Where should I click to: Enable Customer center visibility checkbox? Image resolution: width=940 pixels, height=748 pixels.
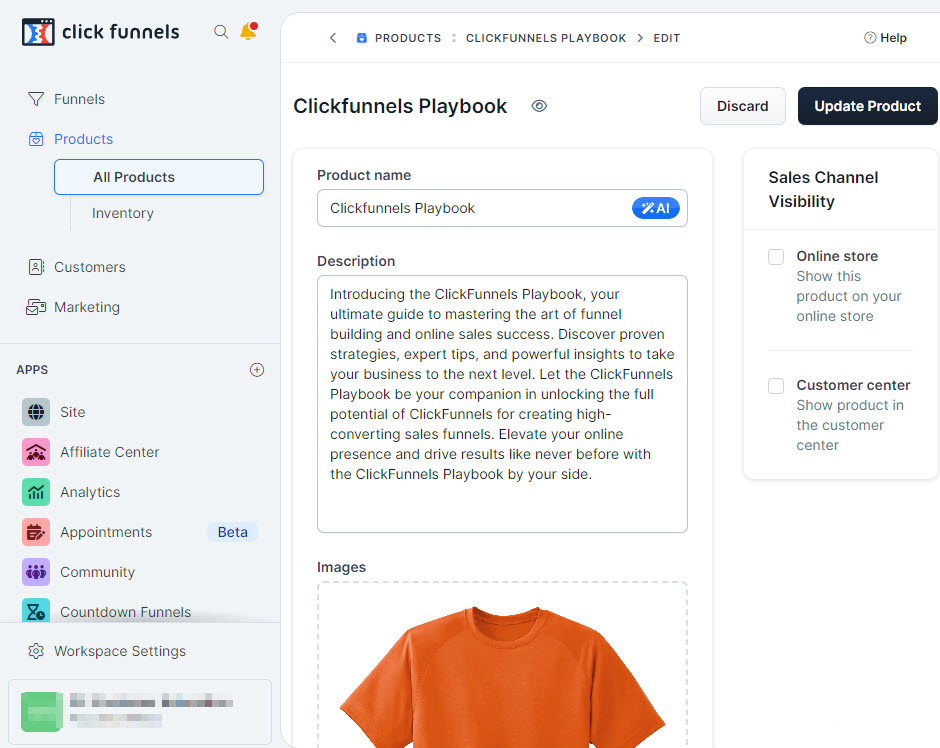[776, 385]
